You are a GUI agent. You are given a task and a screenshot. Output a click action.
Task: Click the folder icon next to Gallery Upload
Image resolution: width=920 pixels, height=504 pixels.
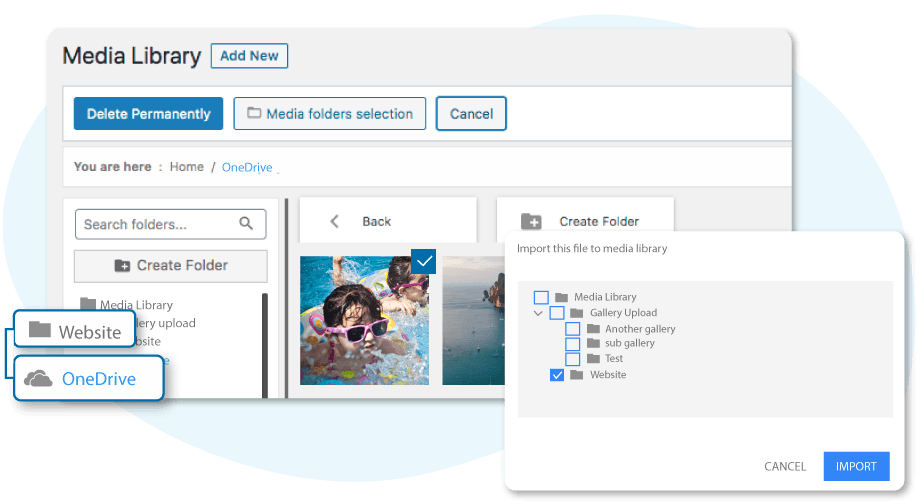[x=577, y=313]
